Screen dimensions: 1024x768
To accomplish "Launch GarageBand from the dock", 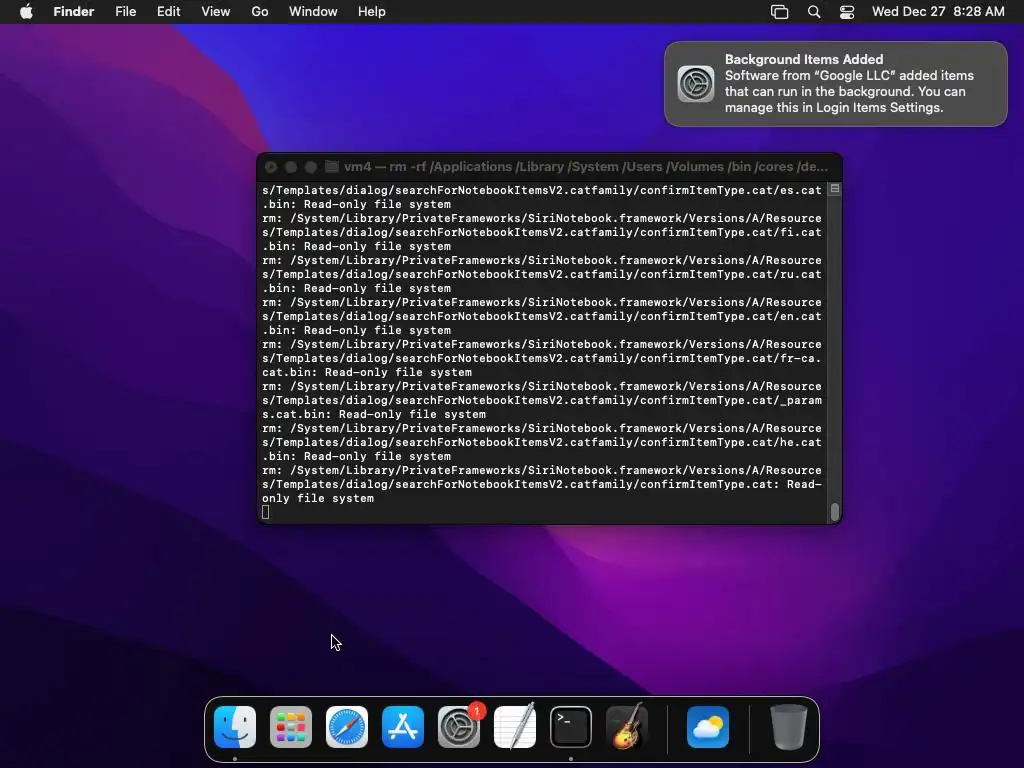I will coord(627,727).
